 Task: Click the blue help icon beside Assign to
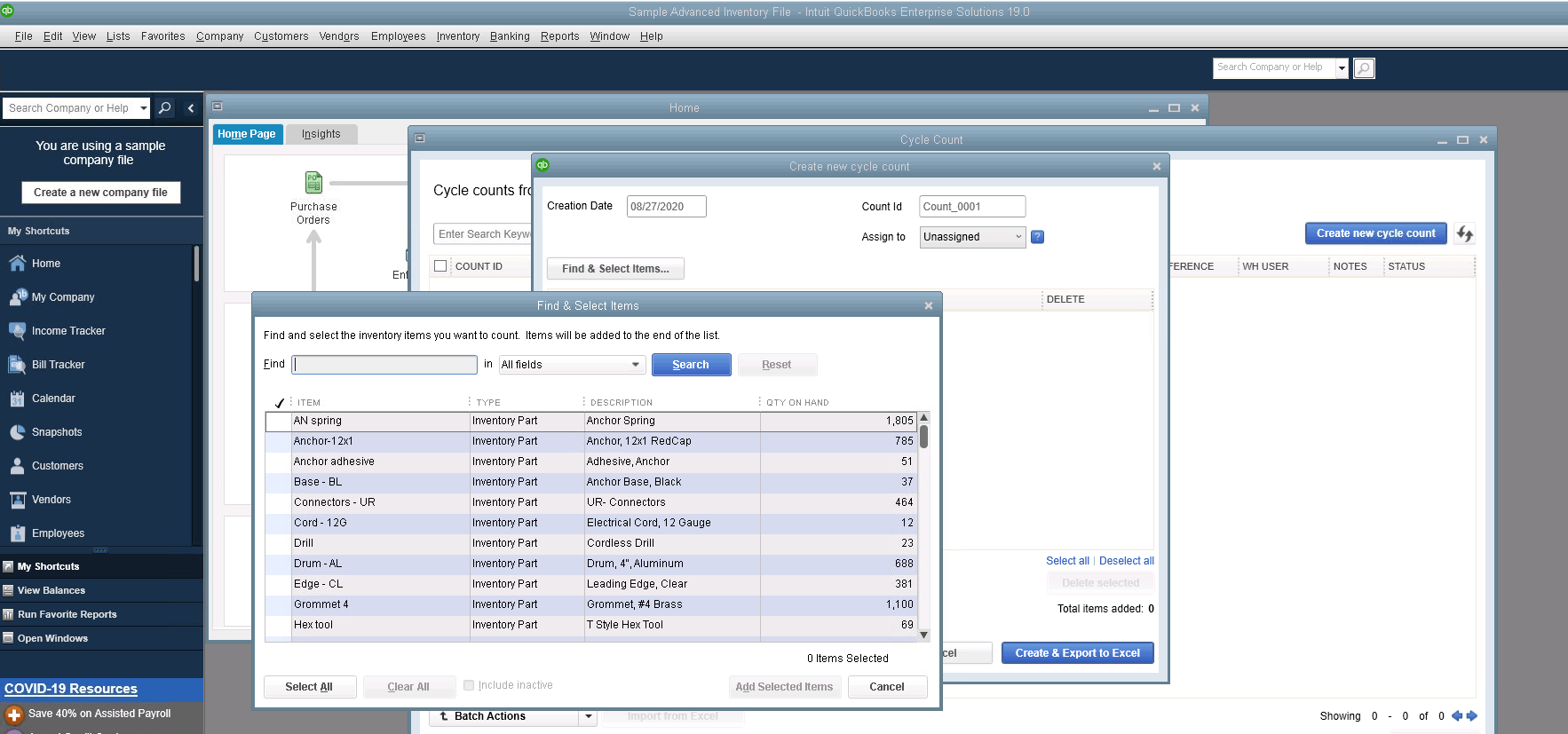click(1037, 237)
